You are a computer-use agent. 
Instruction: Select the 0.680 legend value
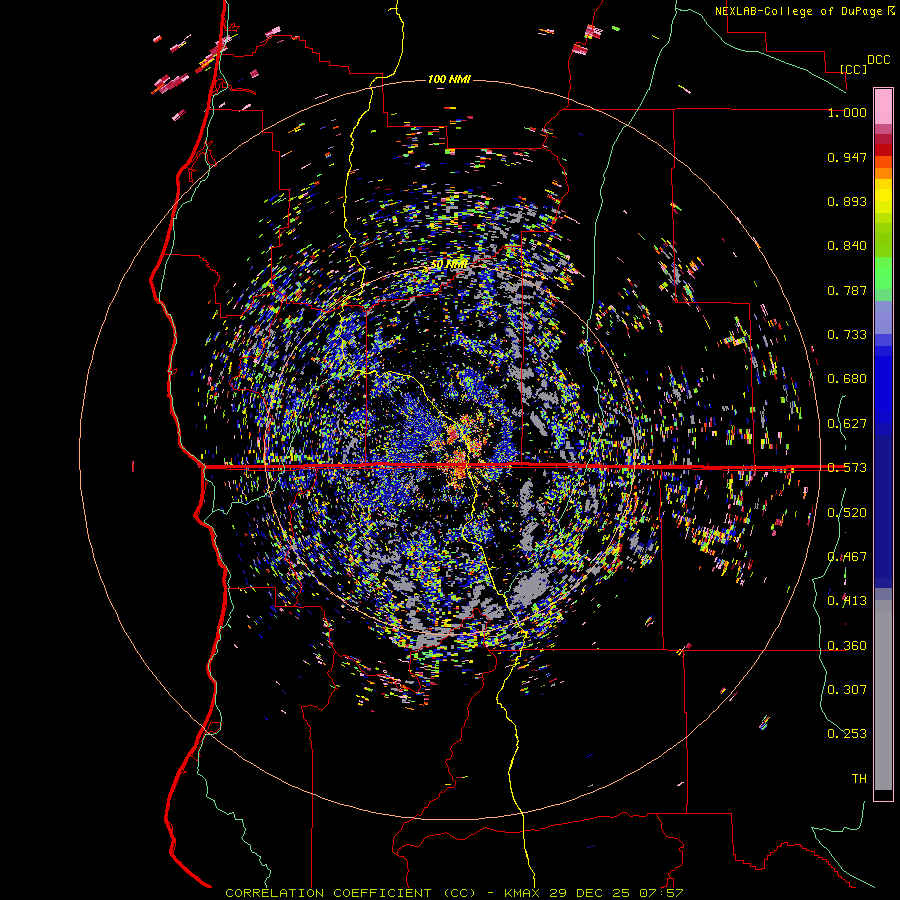(x=847, y=379)
